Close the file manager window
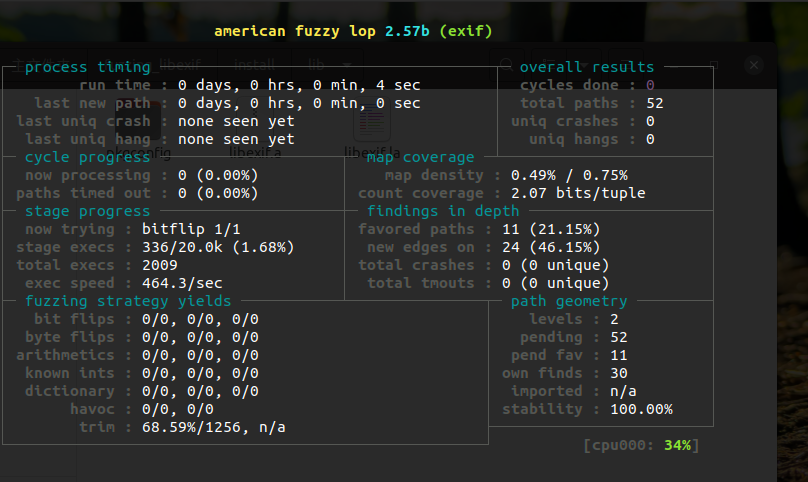The height and width of the screenshot is (482, 808). pyautogui.click(x=755, y=64)
